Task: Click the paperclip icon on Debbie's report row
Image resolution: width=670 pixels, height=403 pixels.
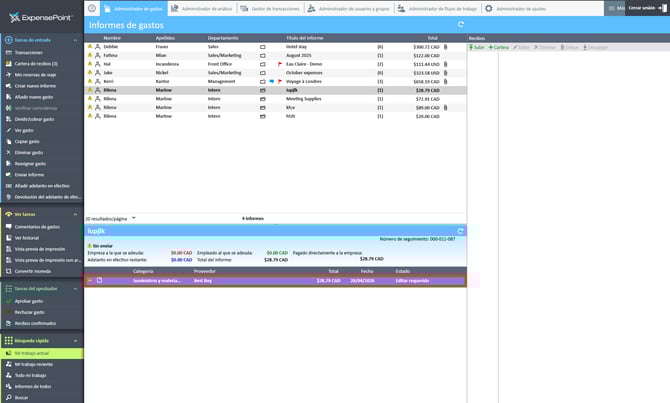Action: 445,46
